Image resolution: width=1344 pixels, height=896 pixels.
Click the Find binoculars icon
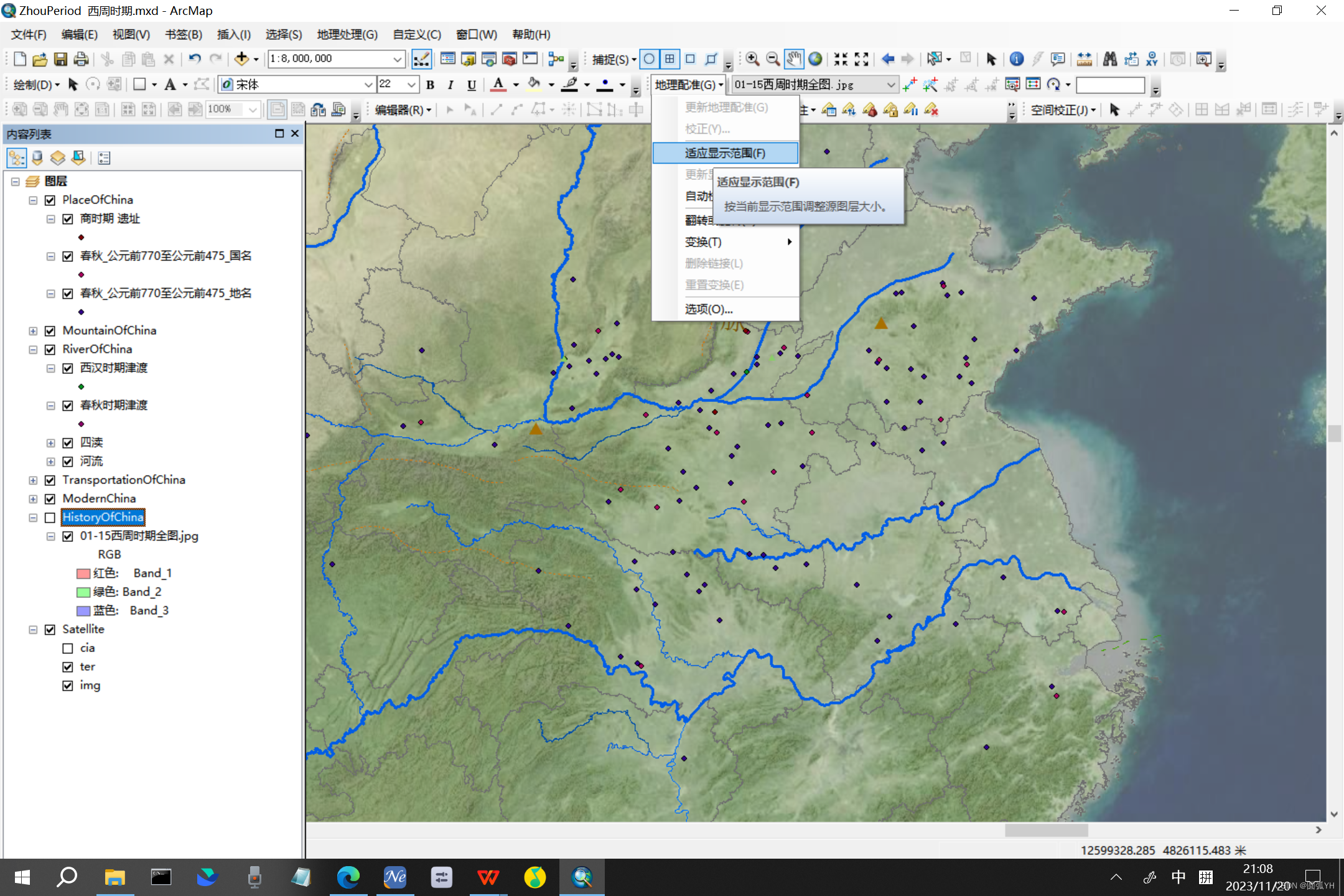click(x=1109, y=59)
